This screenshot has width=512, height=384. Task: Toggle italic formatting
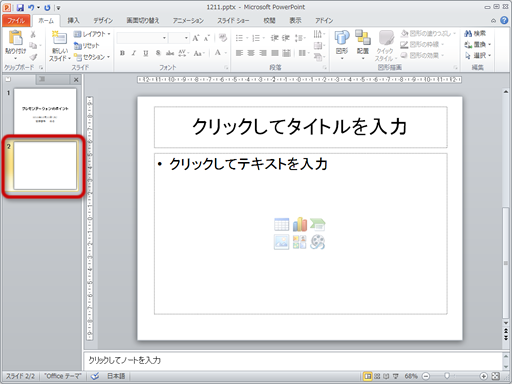[x=134, y=53]
